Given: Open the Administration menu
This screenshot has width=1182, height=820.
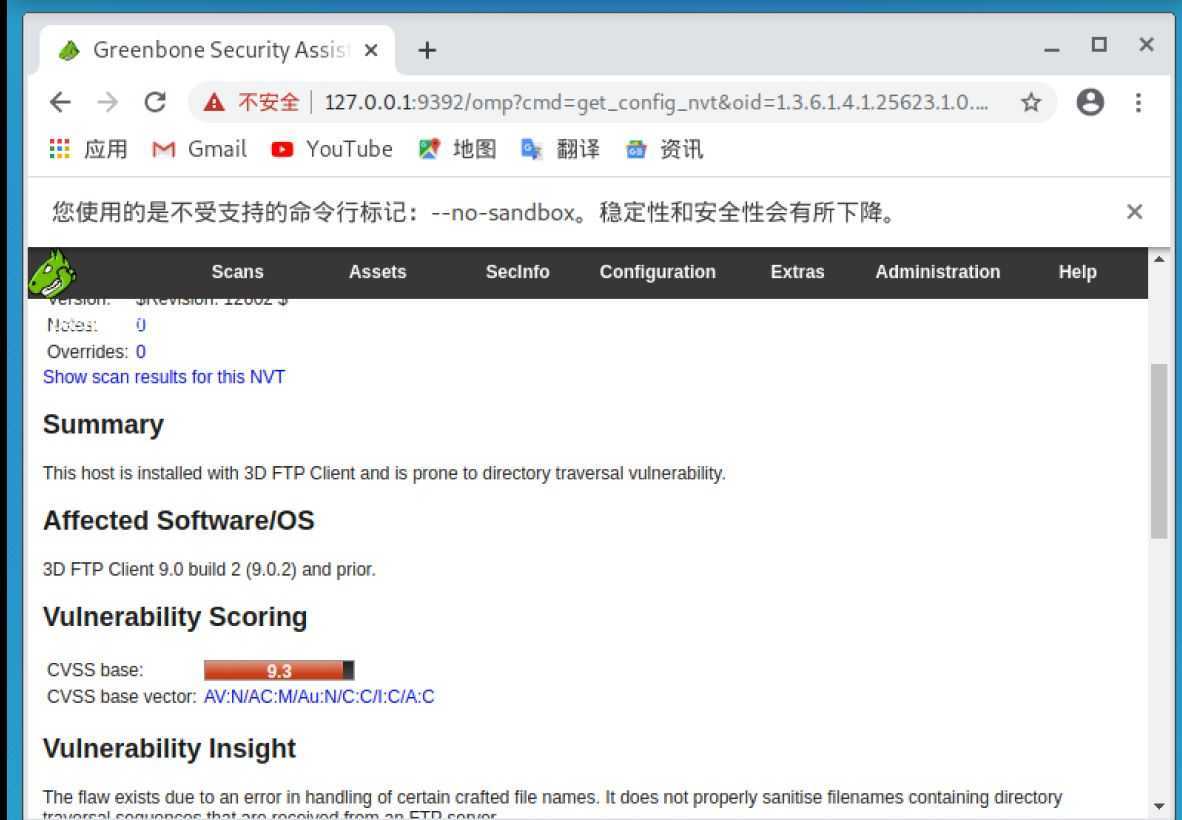Looking at the screenshot, I should (x=938, y=272).
